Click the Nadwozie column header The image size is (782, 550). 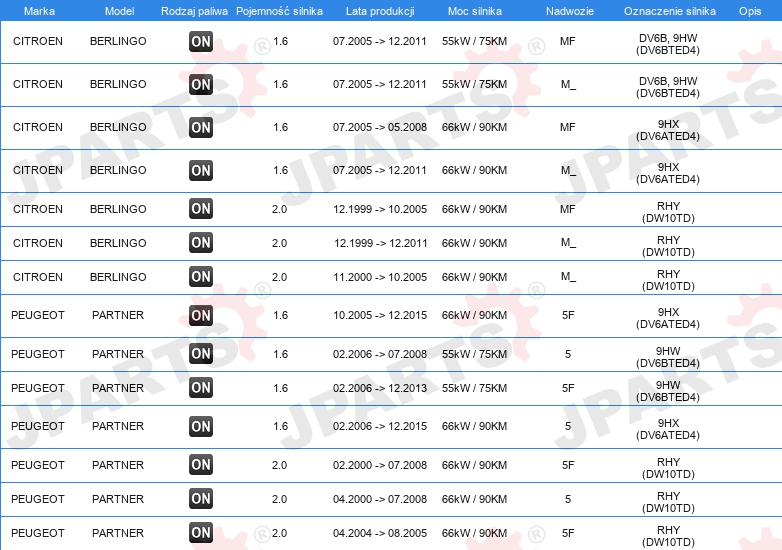tap(570, 11)
